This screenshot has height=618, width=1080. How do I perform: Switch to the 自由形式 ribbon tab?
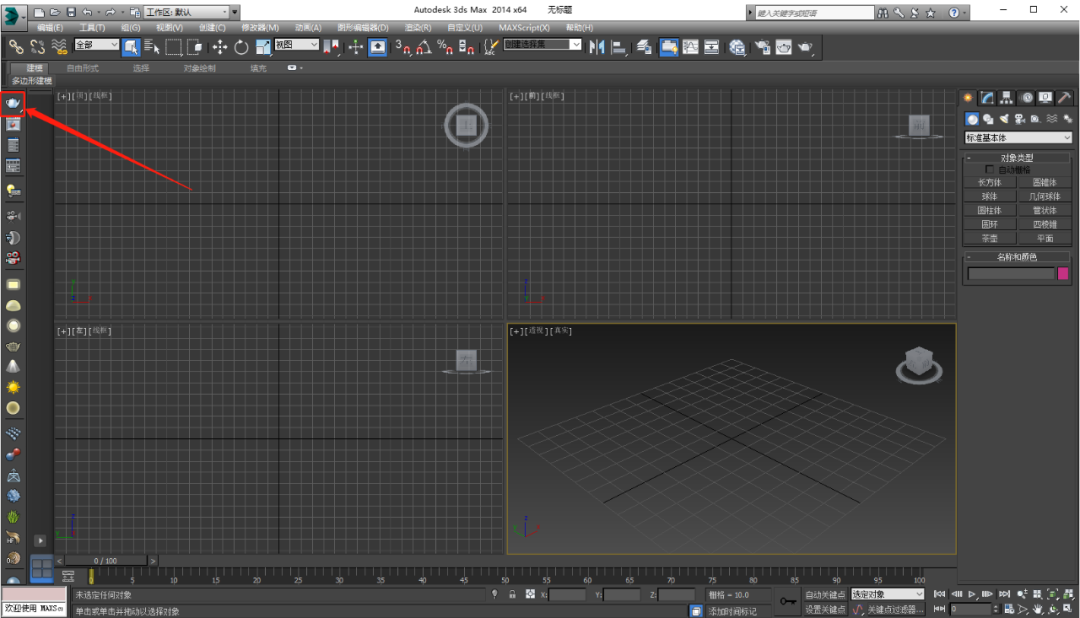pyautogui.click(x=83, y=68)
